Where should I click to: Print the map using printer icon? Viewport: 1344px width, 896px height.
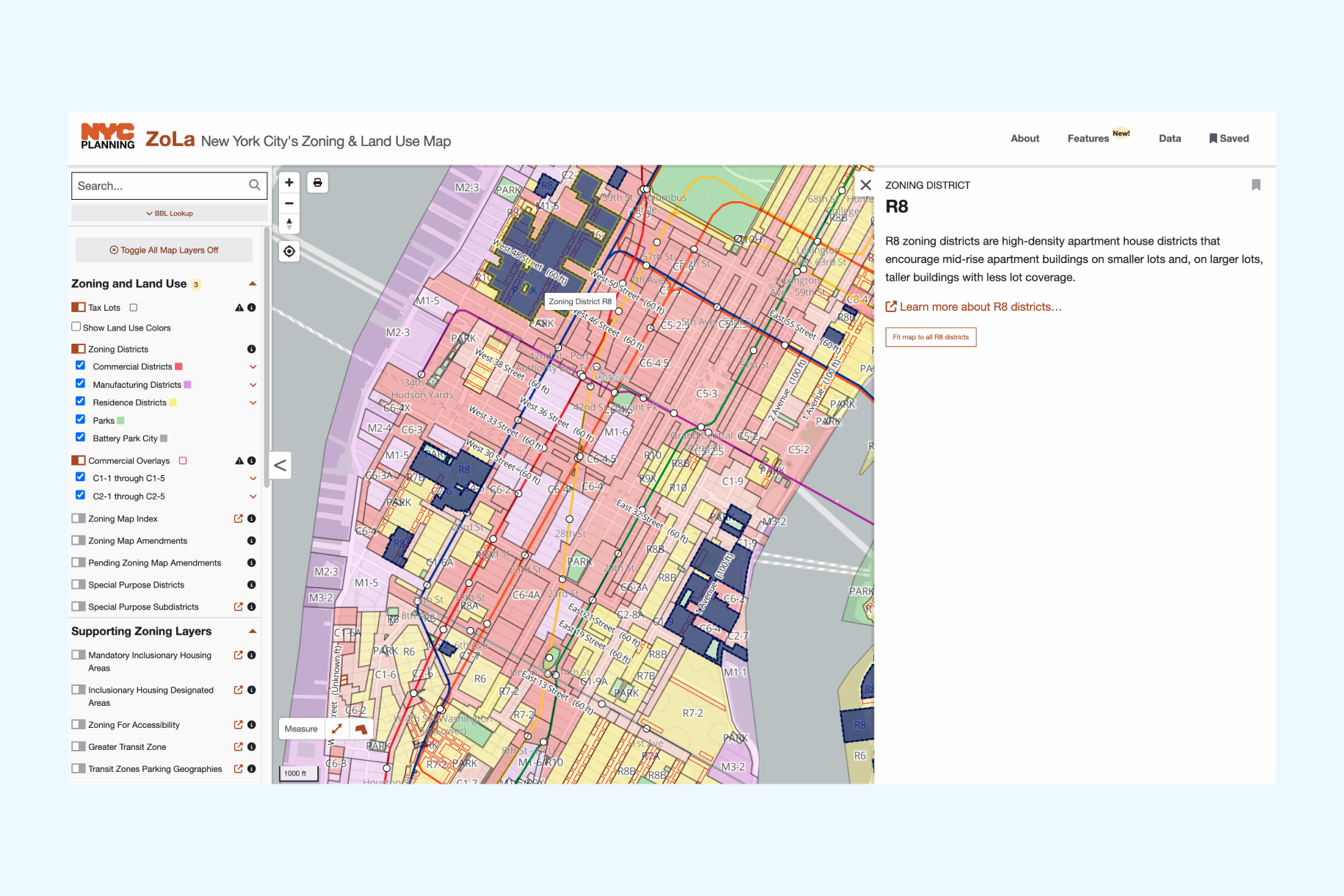tap(317, 183)
